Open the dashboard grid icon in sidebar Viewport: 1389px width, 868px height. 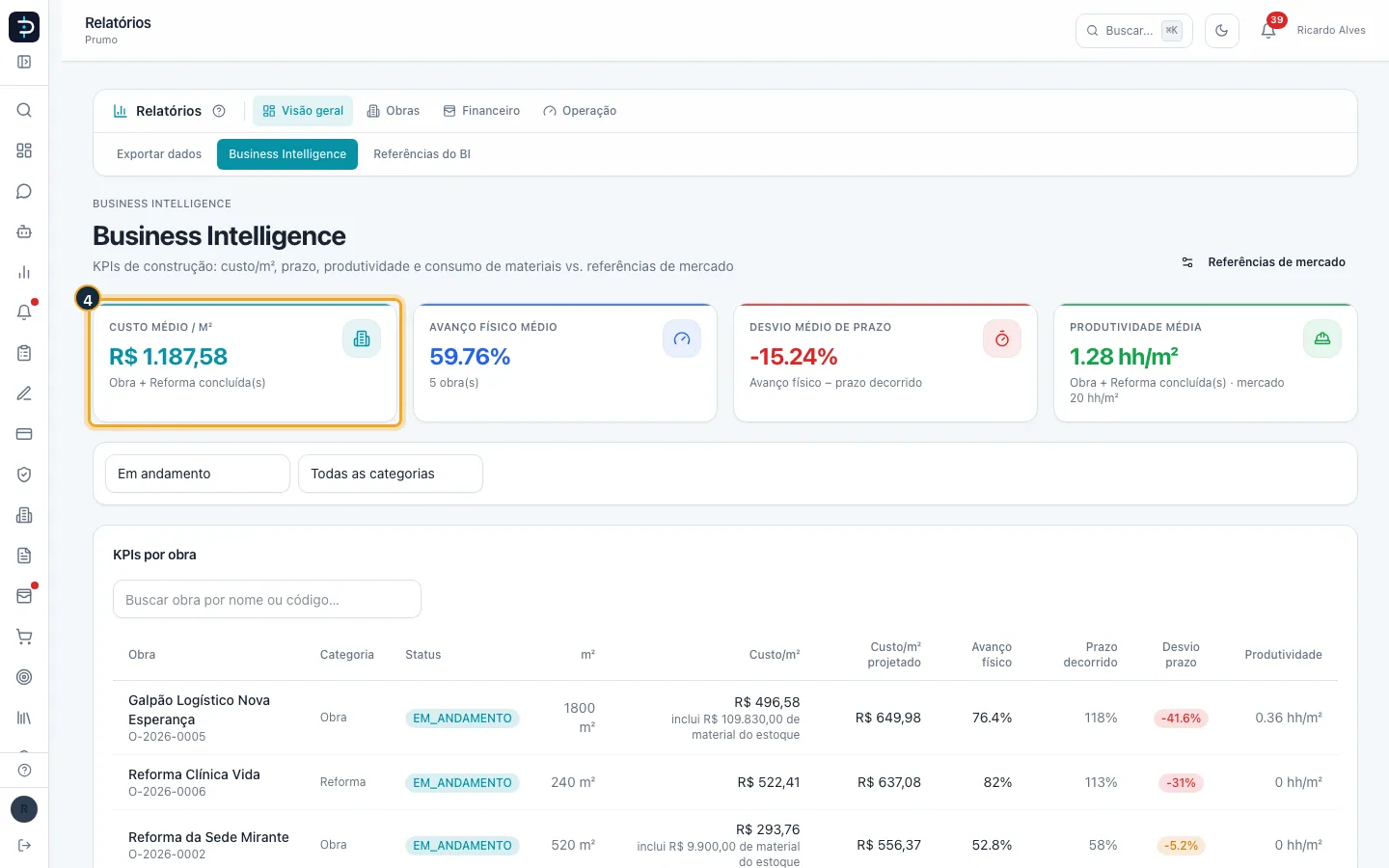pos(24,150)
